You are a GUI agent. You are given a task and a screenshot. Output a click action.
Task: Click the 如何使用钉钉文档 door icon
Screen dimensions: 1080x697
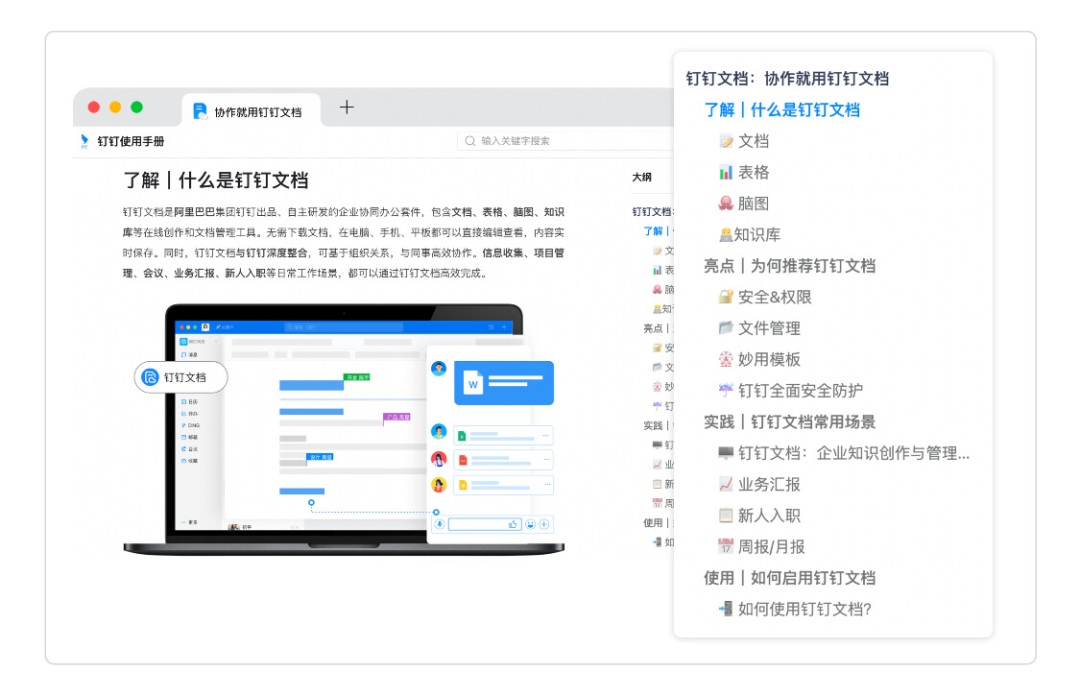pos(726,609)
